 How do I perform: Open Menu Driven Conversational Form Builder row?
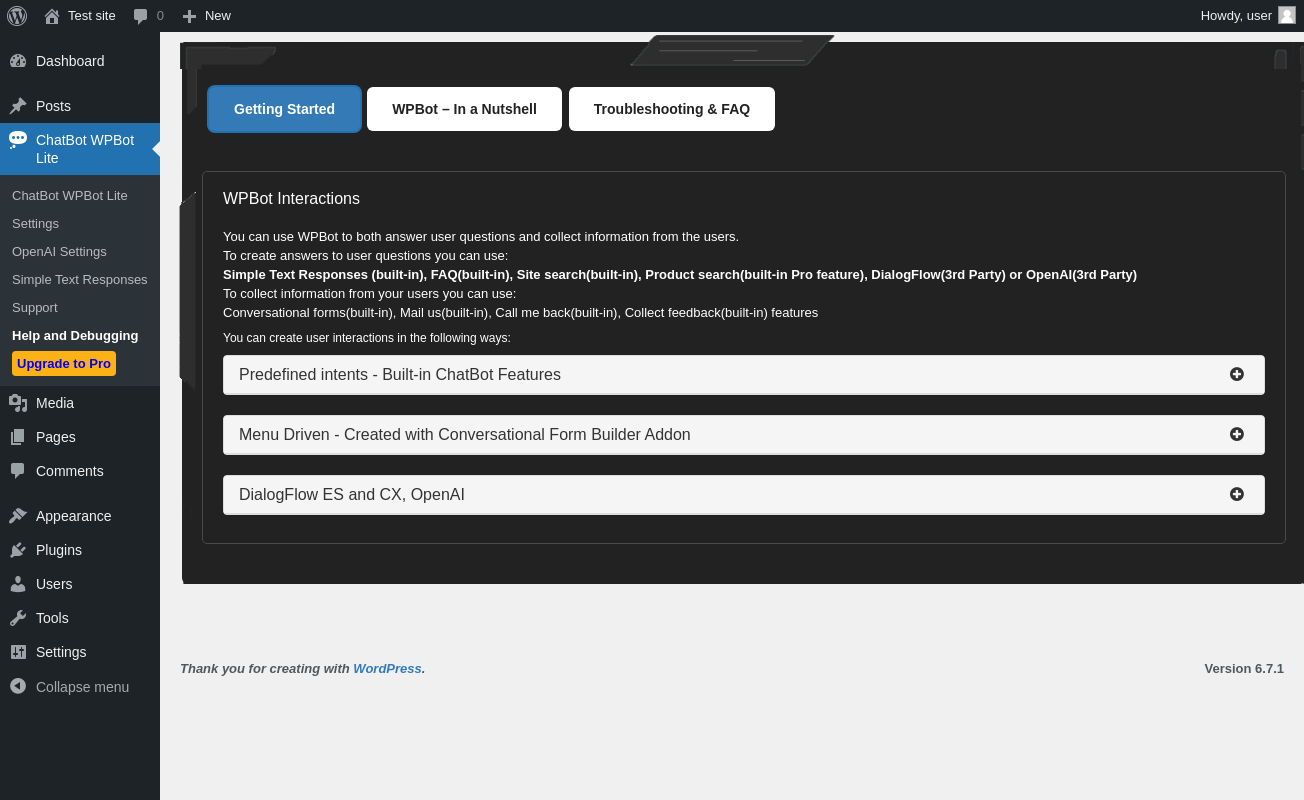[x=744, y=435]
